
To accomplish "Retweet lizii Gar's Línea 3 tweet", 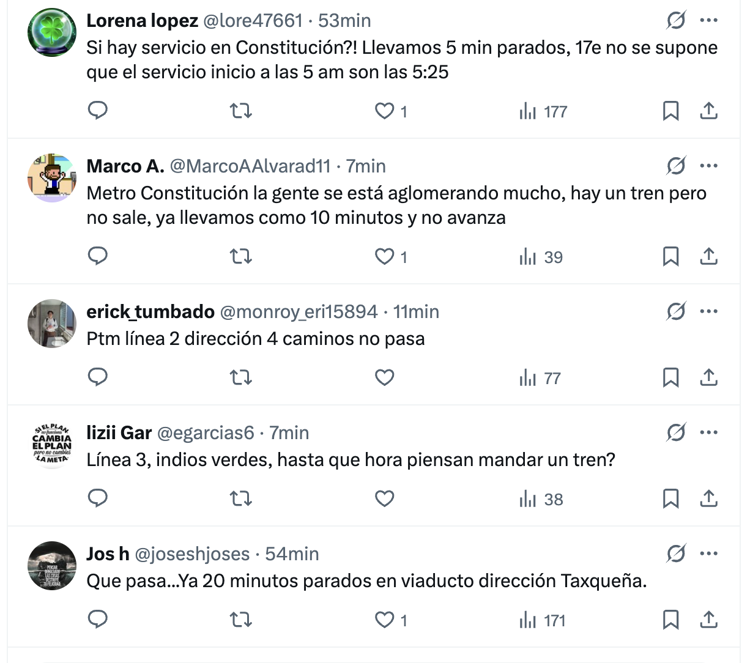I will pos(241,498).
